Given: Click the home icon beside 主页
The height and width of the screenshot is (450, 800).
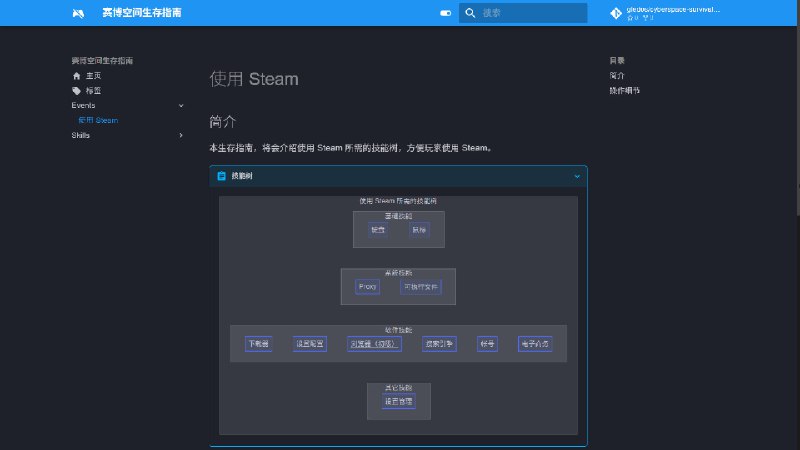Looking at the screenshot, I should (76, 76).
